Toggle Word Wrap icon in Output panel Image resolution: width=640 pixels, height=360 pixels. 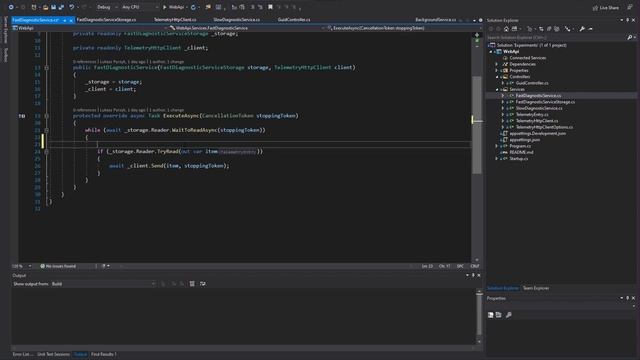(202, 284)
